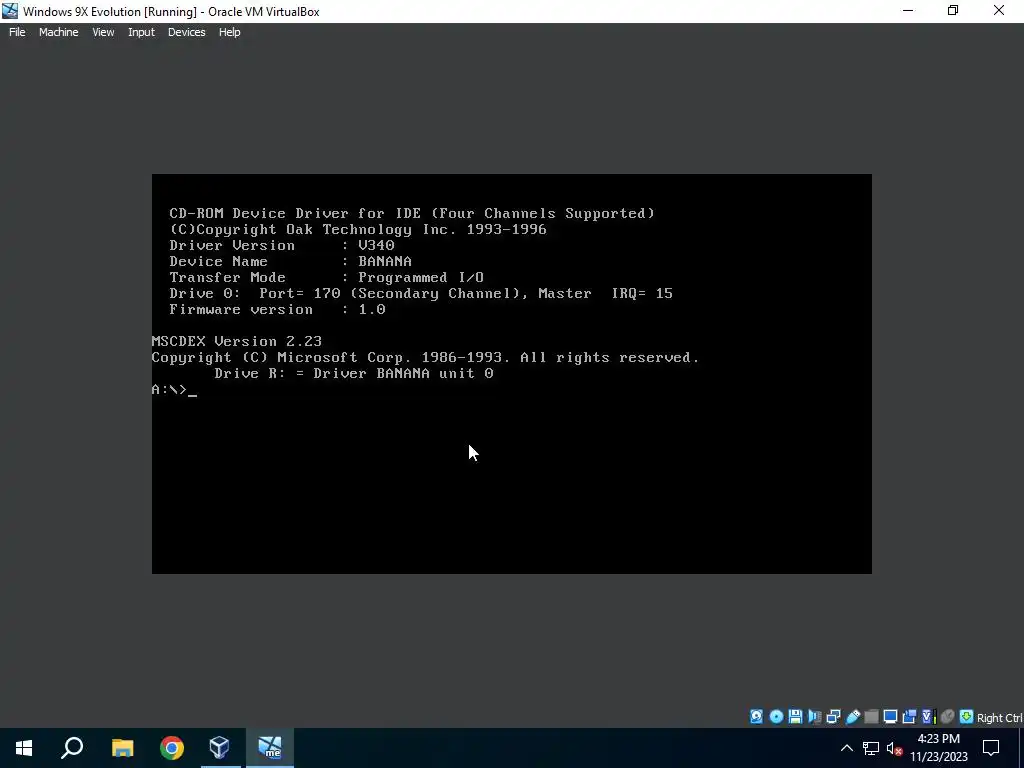The image size is (1024, 768).
Task: Click the 'Device Name : BANANA' line
Action: click(x=291, y=261)
